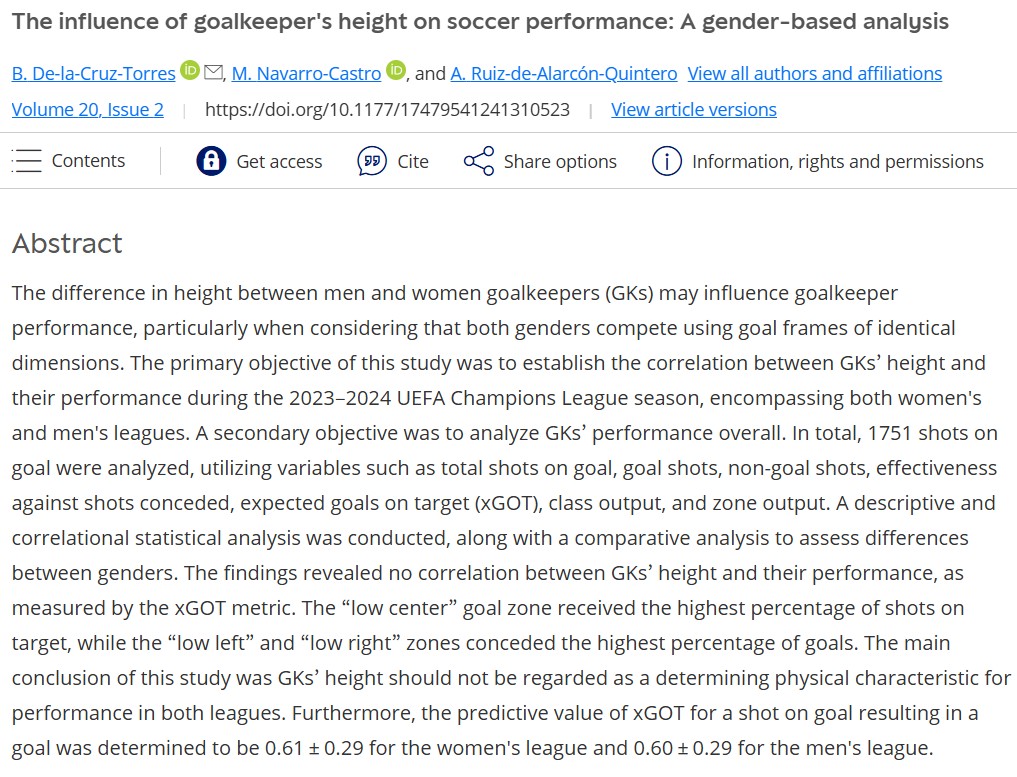1017x777 pixels.
Task: Open Information, rights and permissions
Action: (x=817, y=161)
